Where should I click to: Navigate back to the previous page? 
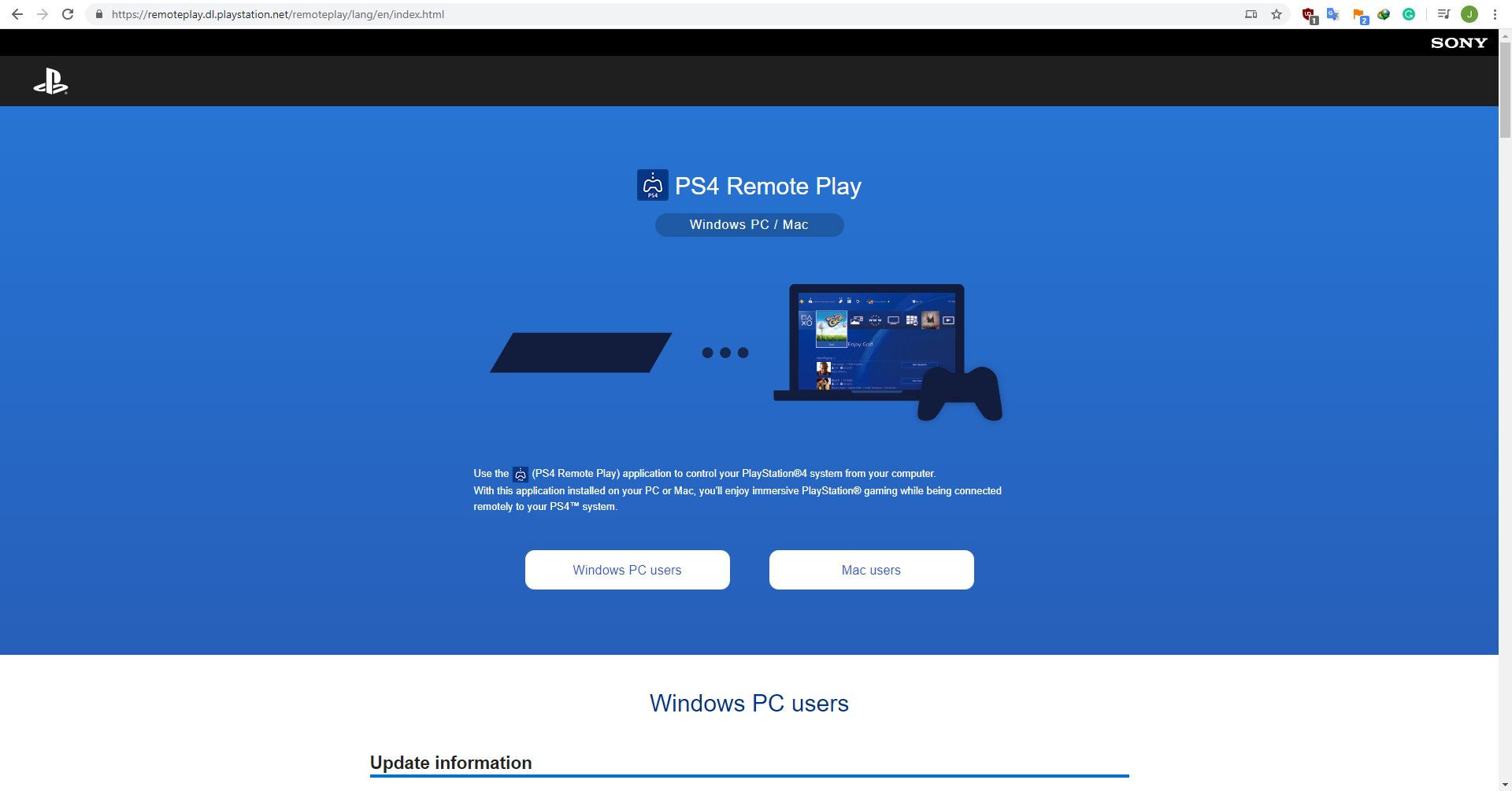click(x=17, y=13)
